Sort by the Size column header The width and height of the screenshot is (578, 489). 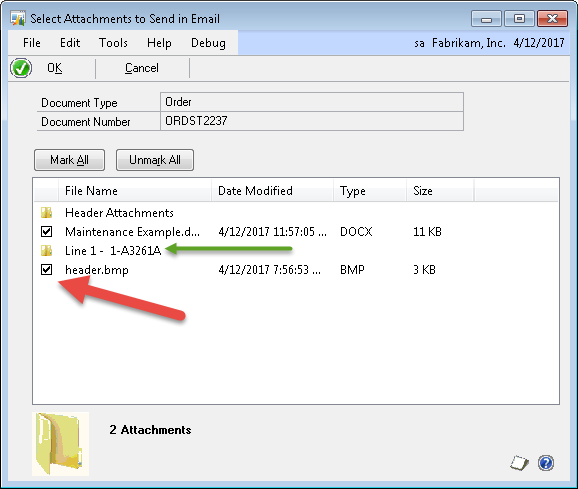coord(440,191)
